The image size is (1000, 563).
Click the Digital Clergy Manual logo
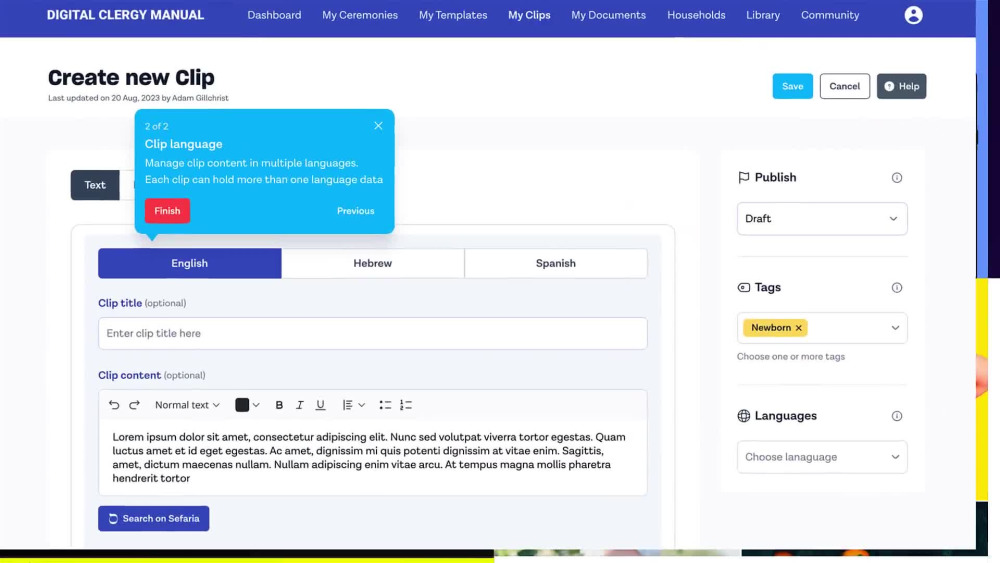tap(126, 15)
